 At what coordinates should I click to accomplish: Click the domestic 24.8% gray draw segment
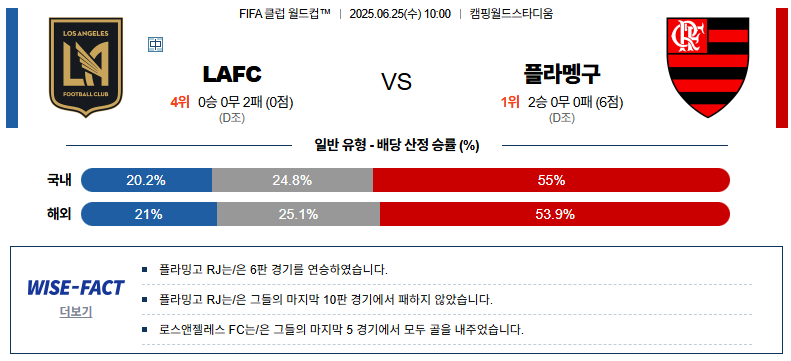click(292, 180)
